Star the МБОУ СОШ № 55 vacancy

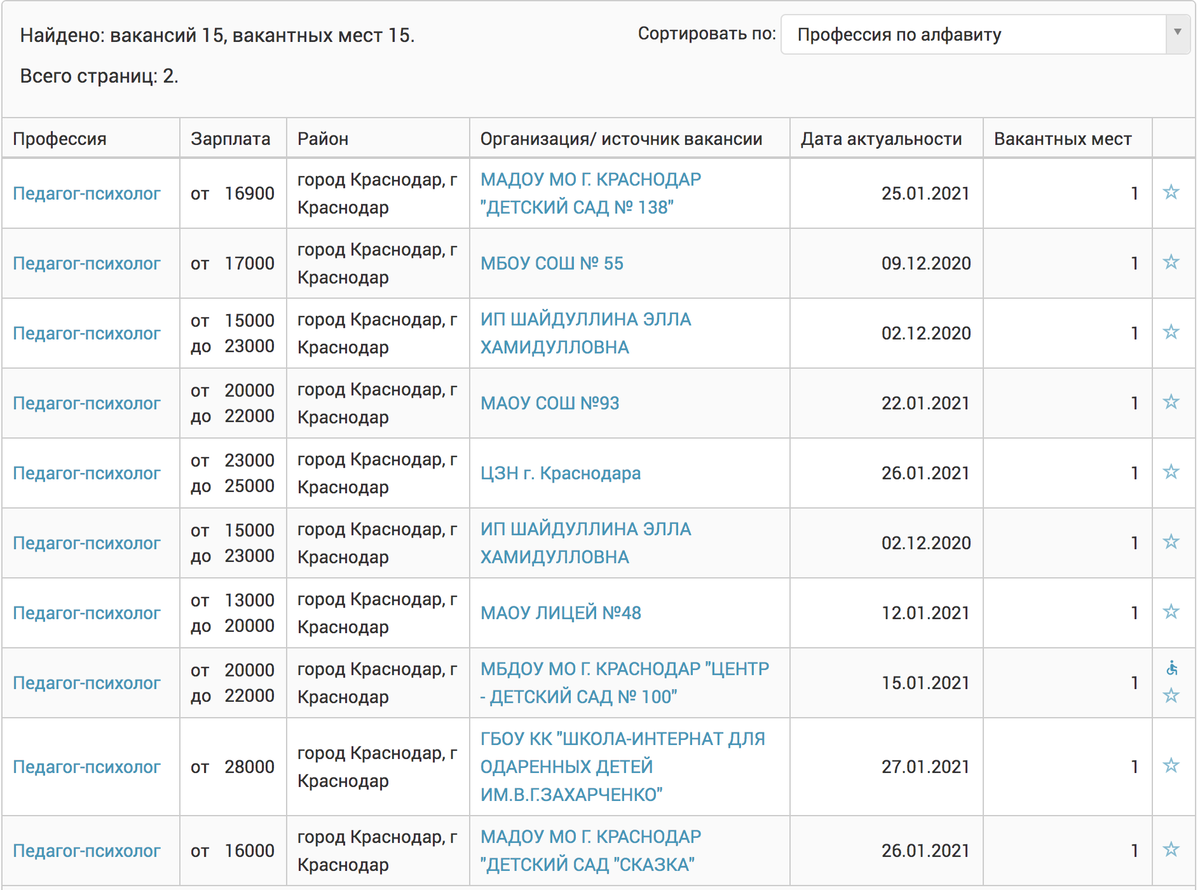[1173, 263]
